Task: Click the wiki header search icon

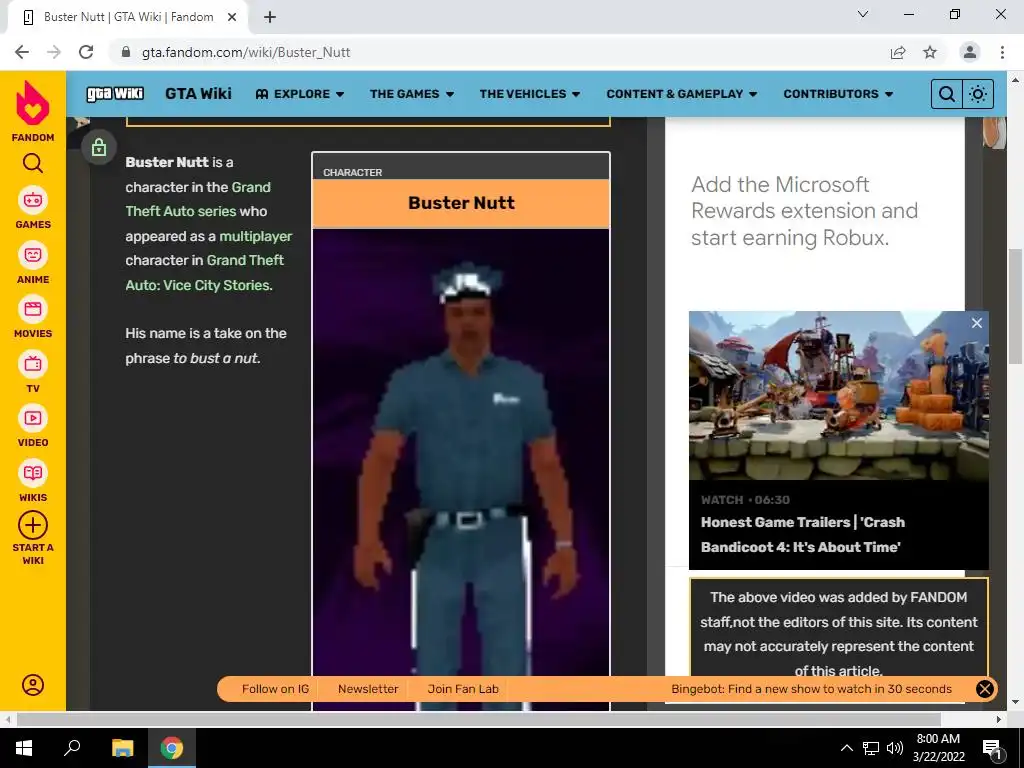Action: (946, 94)
